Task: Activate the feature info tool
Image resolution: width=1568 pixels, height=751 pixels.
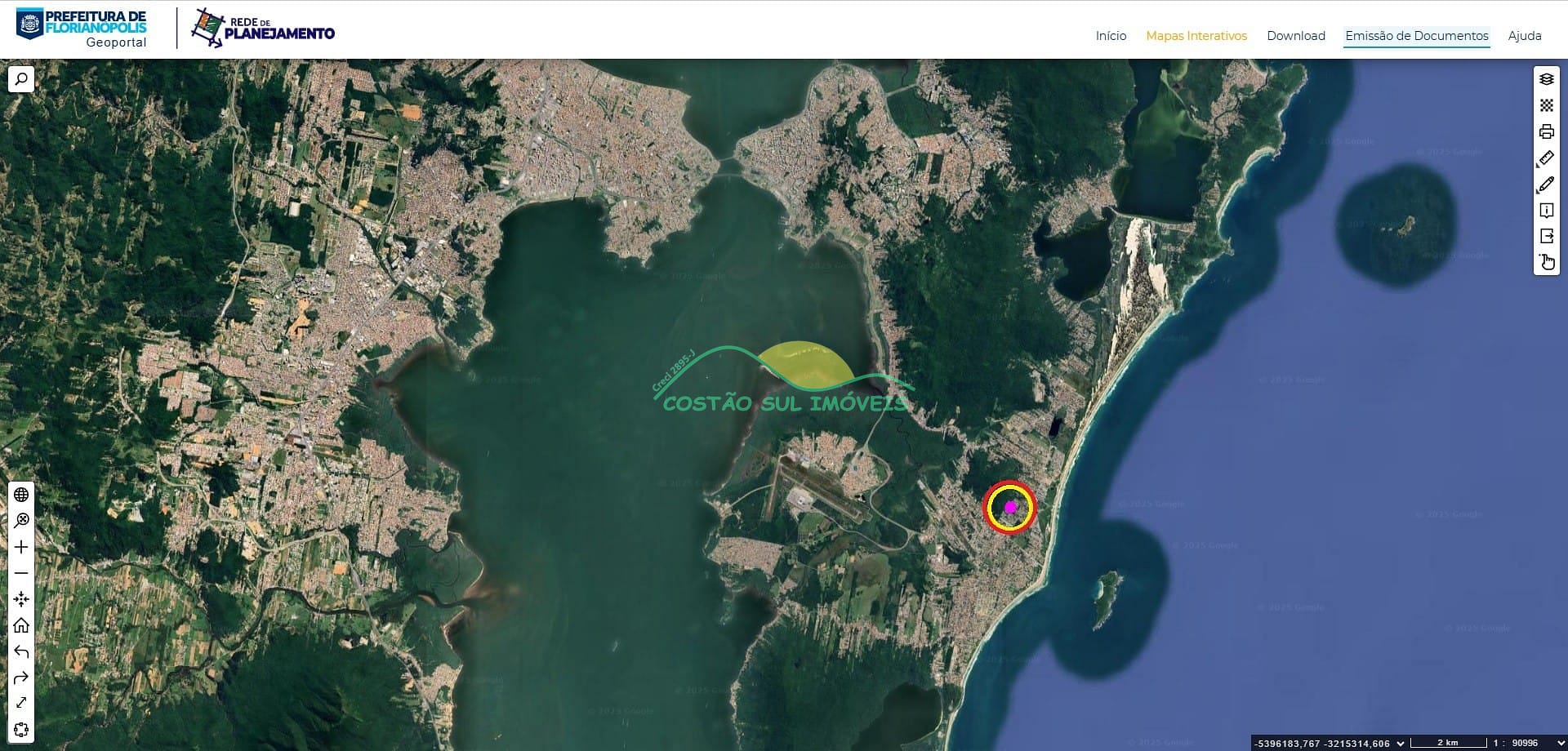Action: 1546,211
